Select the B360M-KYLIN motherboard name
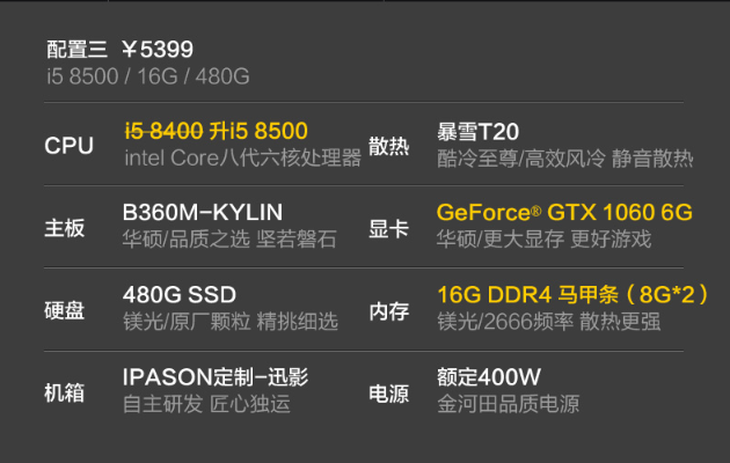The image size is (730, 463). (202, 213)
